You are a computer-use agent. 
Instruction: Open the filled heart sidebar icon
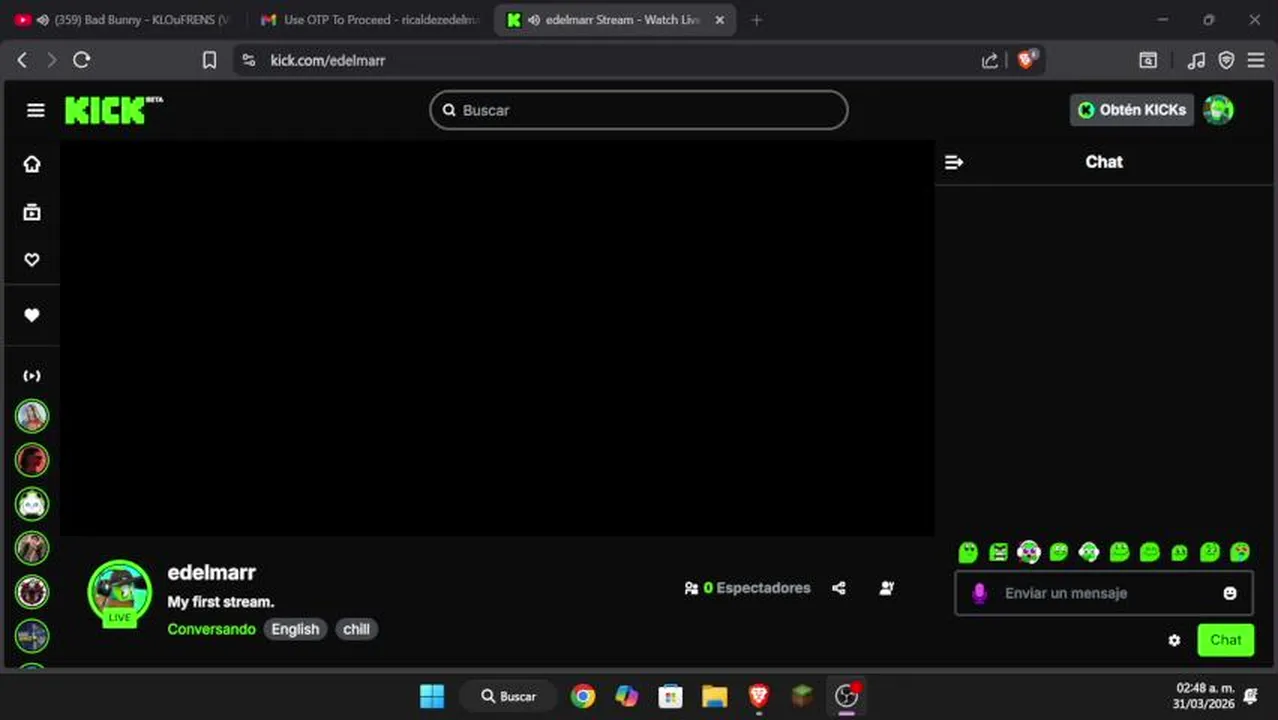tap(32, 315)
